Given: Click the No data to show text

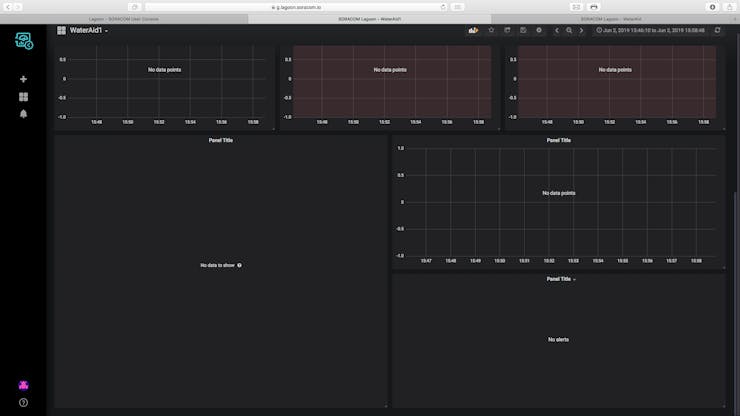Looking at the screenshot, I should tap(217, 265).
